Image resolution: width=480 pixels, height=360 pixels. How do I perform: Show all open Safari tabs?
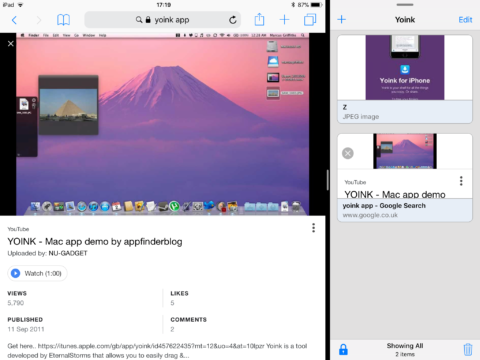point(310,20)
